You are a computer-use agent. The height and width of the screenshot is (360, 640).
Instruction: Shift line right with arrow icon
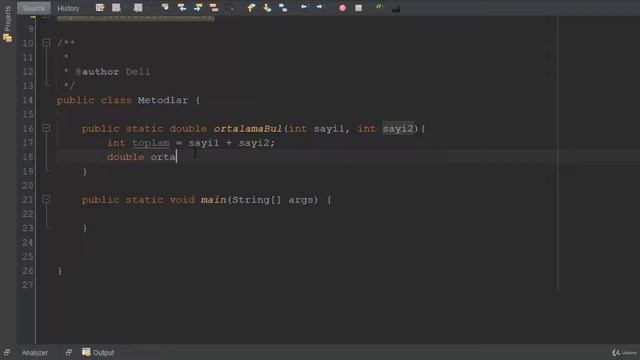coord(319,8)
